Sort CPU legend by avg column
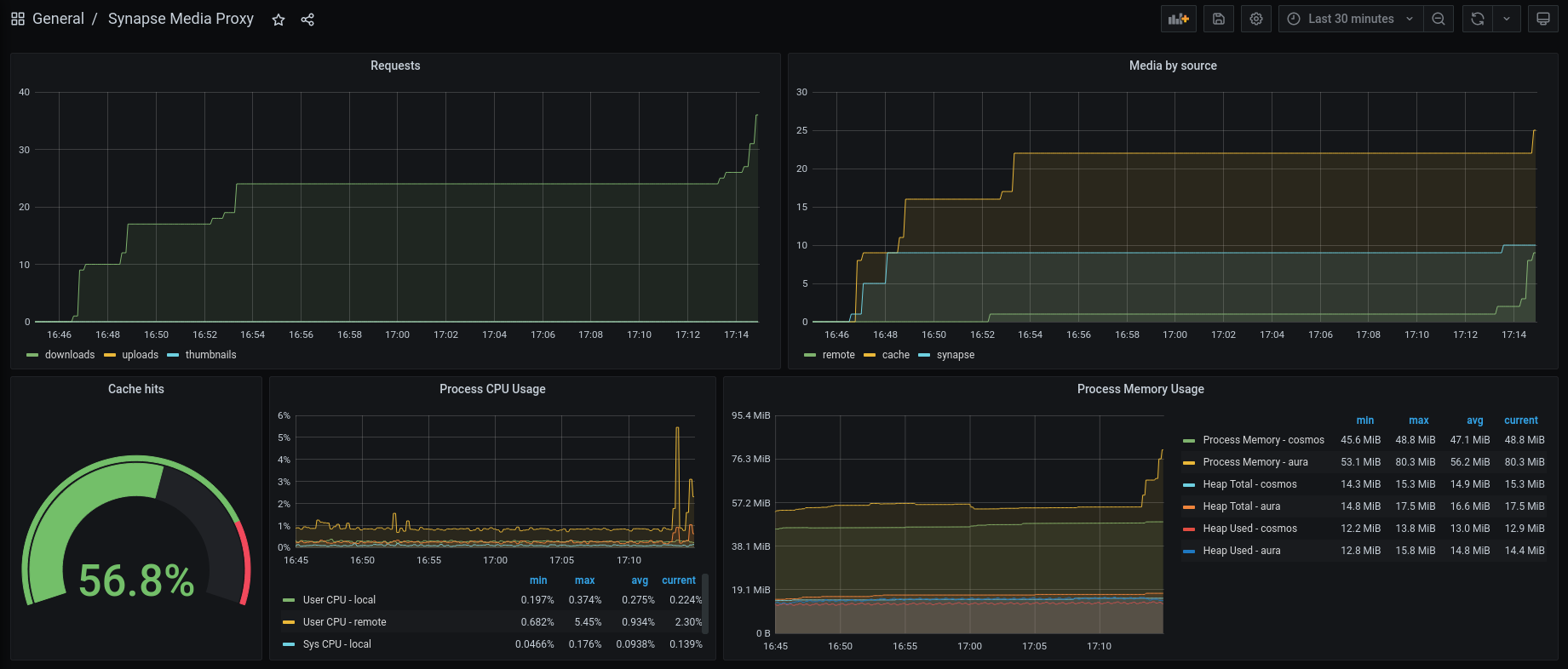Screen dimensions: 1568x669 [x=640, y=580]
